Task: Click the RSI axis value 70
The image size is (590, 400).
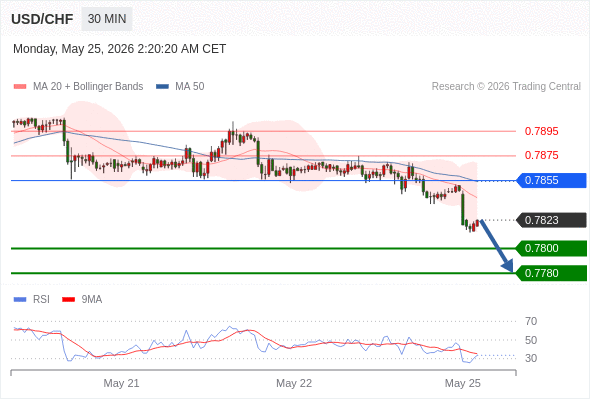Action: (x=531, y=321)
